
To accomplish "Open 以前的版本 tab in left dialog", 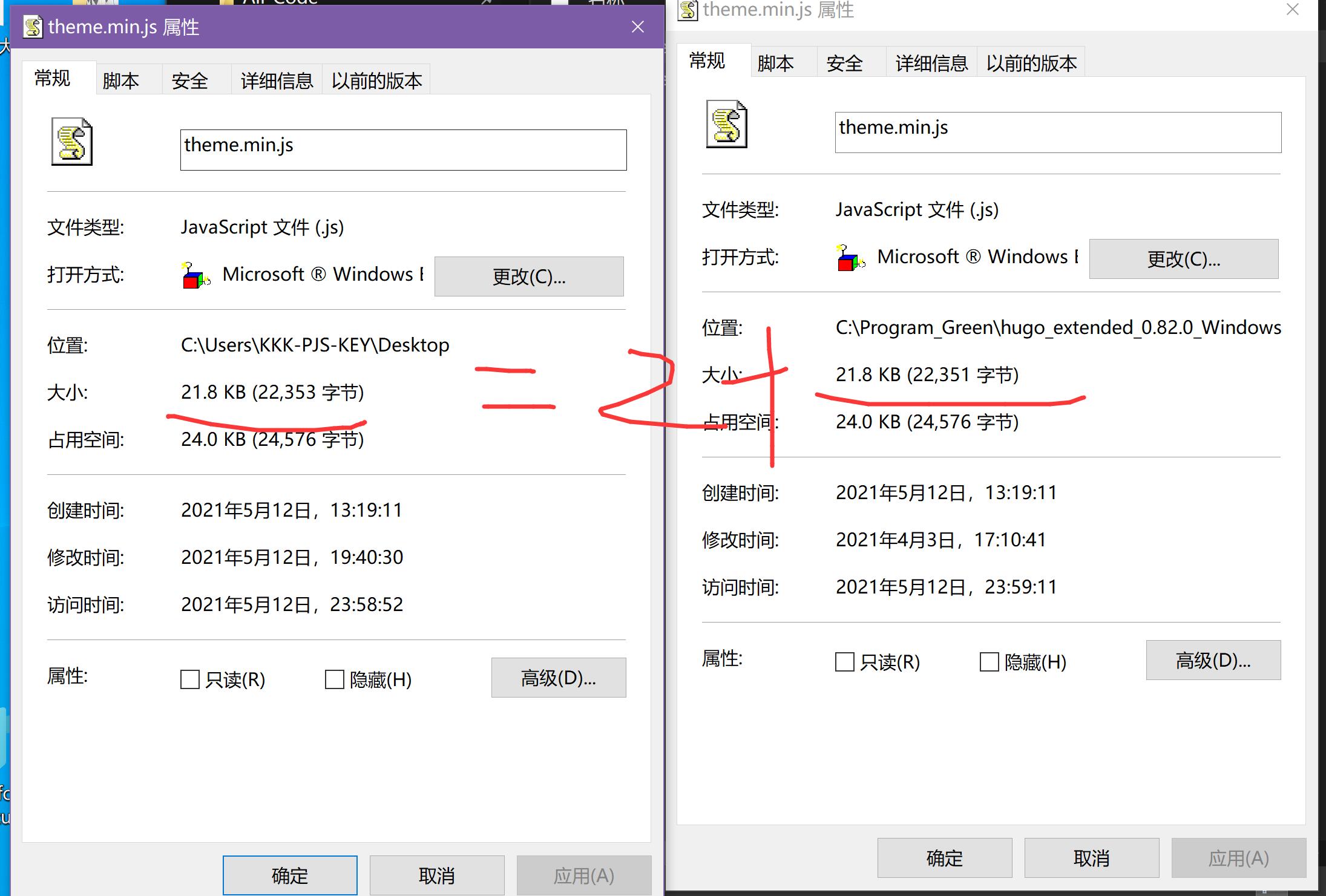I will click(x=376, y=80).
